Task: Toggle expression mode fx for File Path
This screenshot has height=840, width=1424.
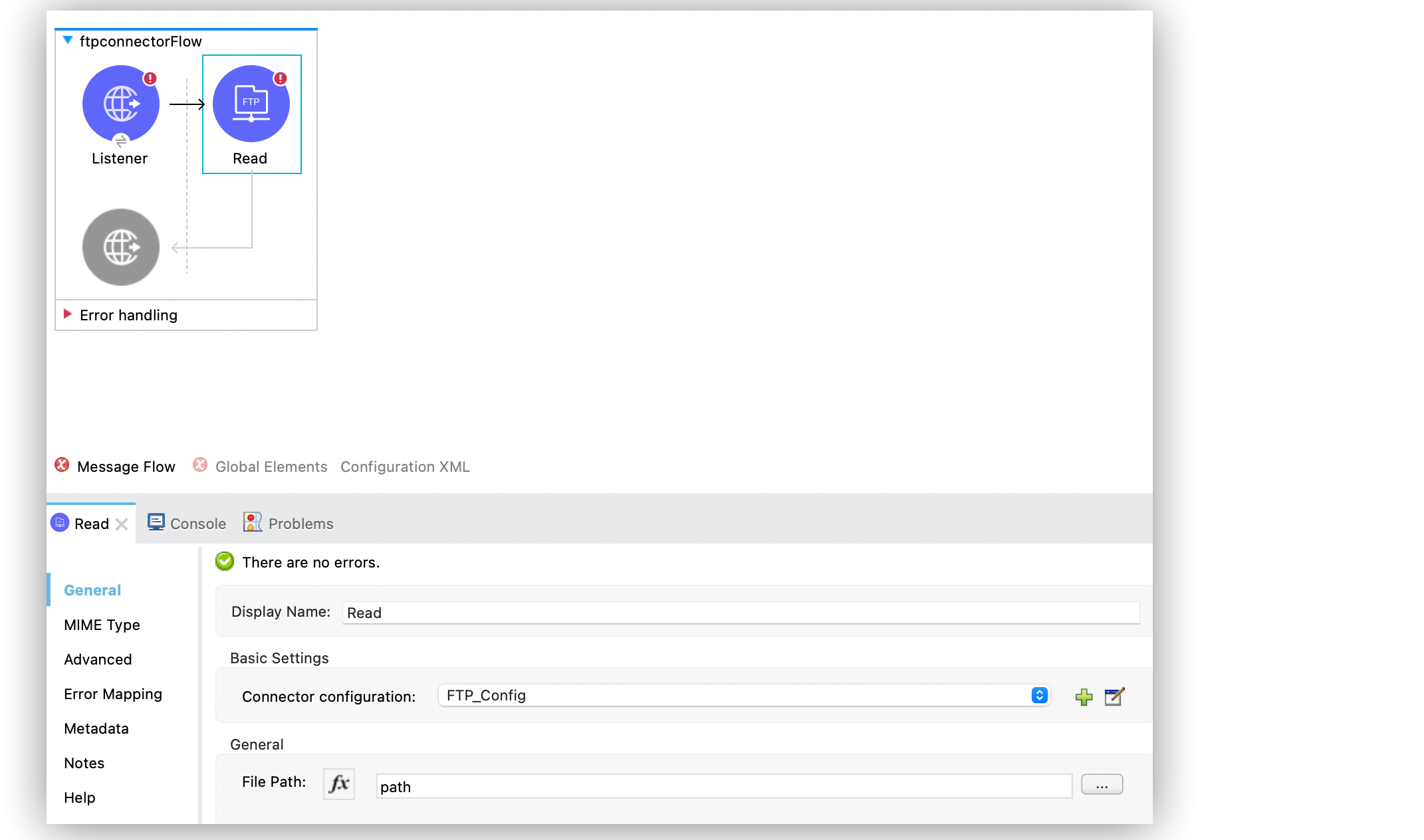Action: pyautogui.click(x=339, y=784)
